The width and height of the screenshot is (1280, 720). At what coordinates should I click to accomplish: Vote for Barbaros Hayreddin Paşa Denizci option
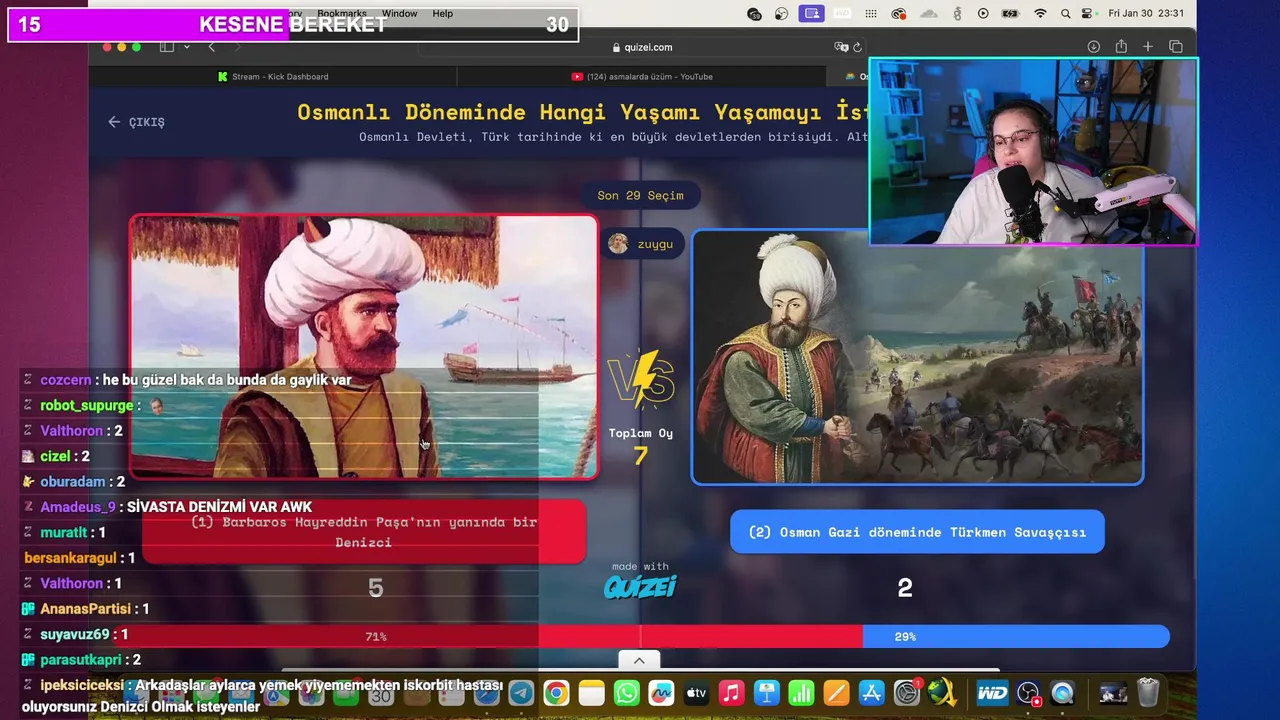[364, 532]
